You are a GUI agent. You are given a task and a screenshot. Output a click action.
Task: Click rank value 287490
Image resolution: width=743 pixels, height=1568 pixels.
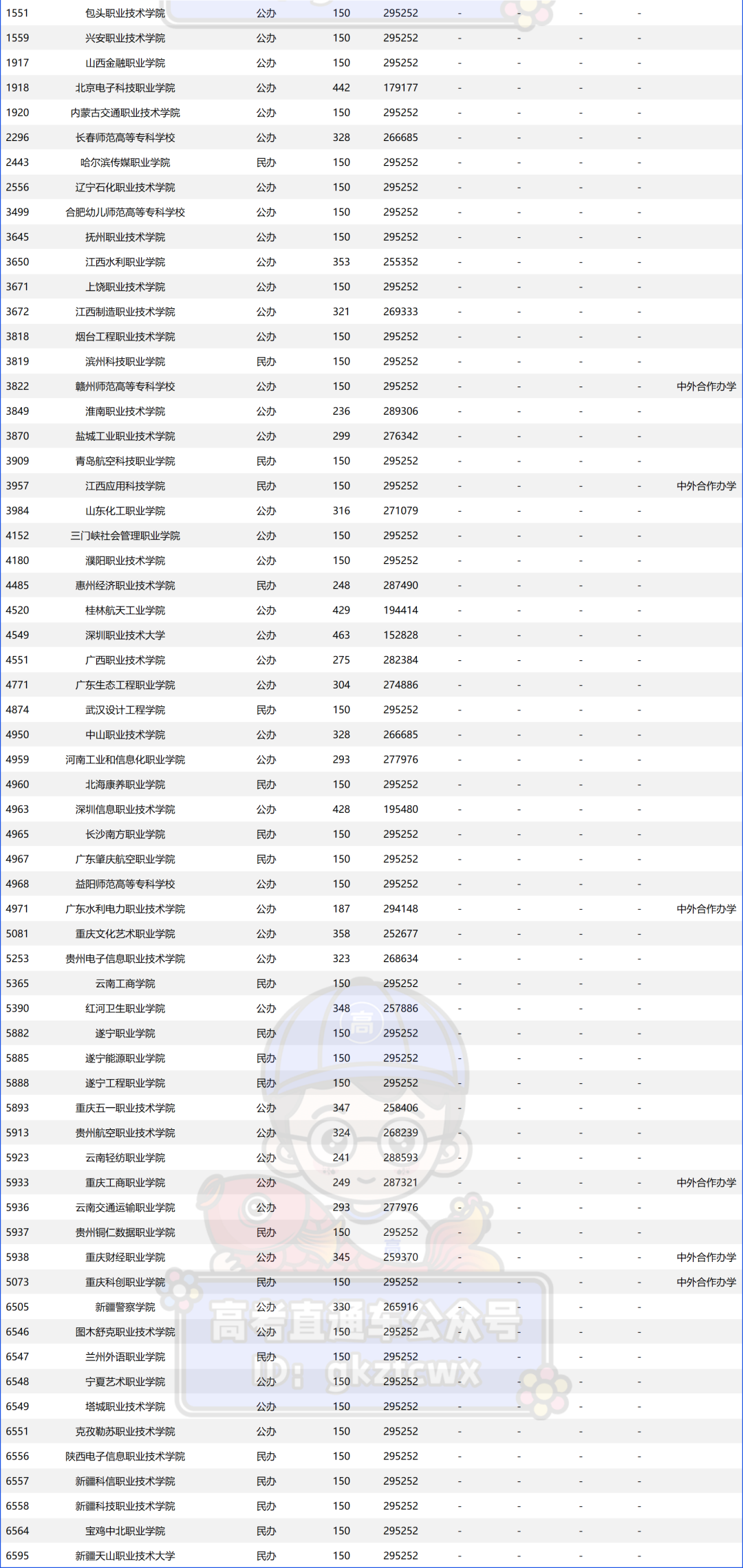[401, 585]
